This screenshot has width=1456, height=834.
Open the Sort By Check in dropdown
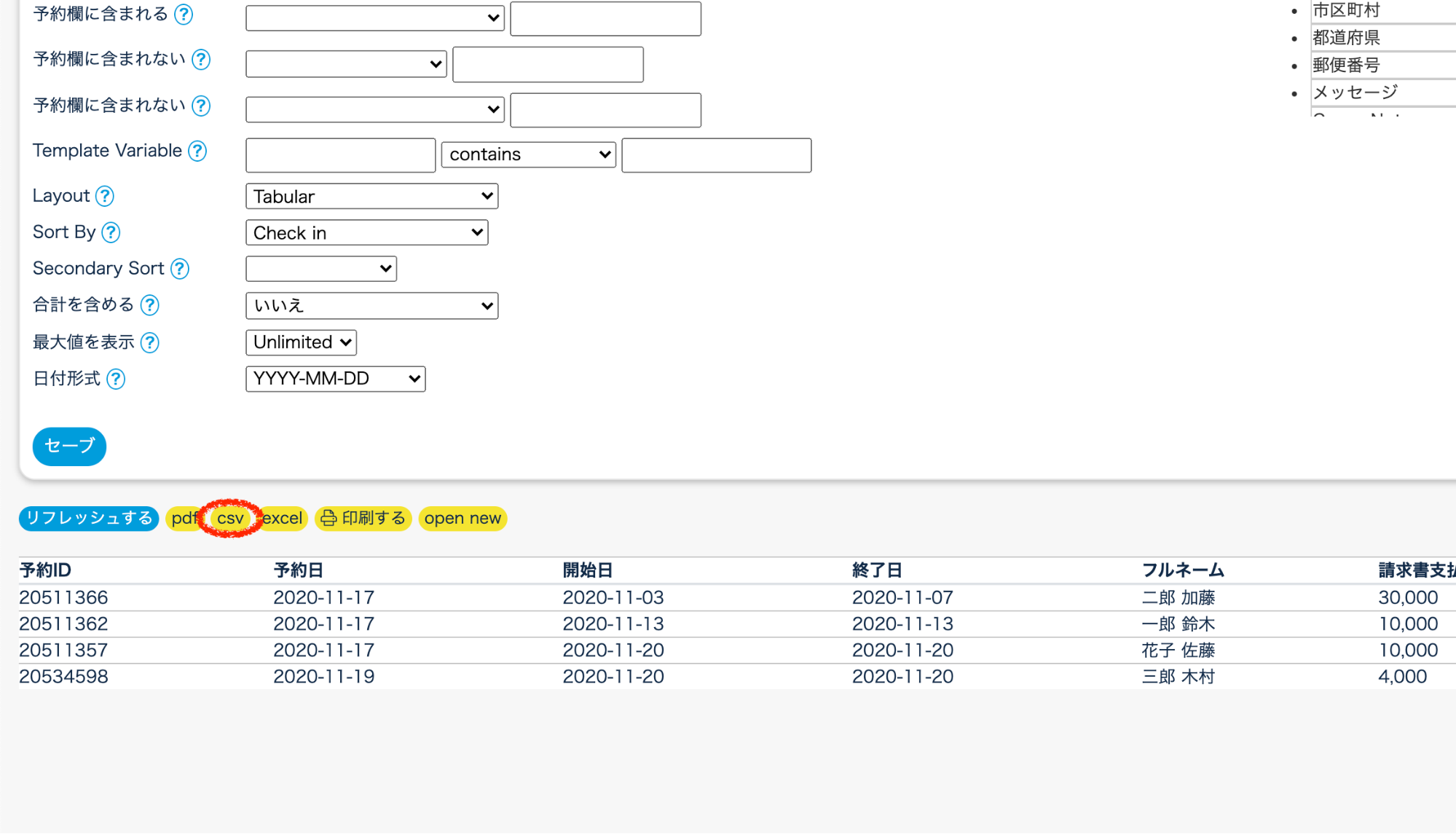pos(366,233)
